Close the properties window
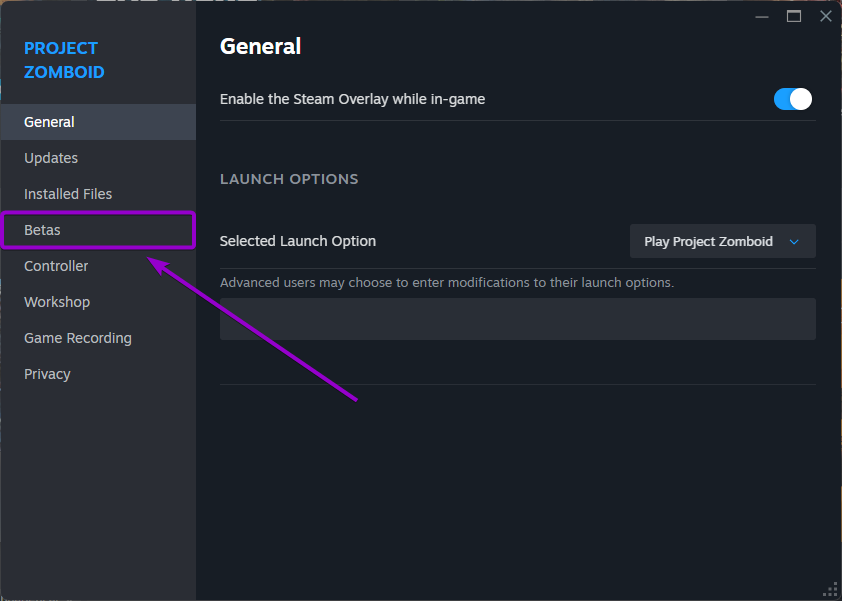This screenshot has width=842, height=601. coord(826,17)
